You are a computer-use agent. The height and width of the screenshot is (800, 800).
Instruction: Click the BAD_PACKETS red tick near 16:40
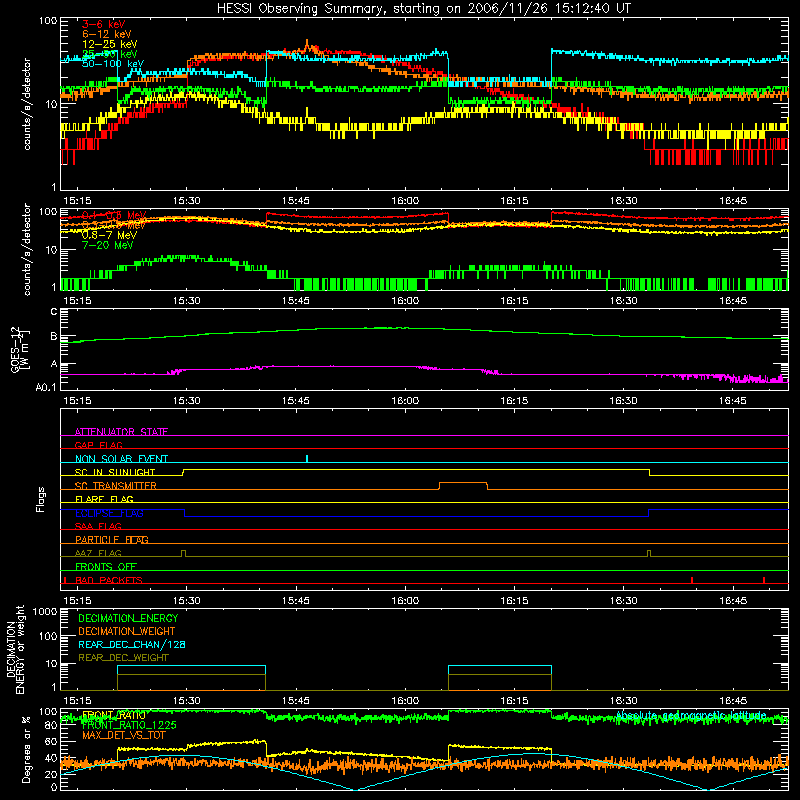pyautogui.click(x=692, y=580)
